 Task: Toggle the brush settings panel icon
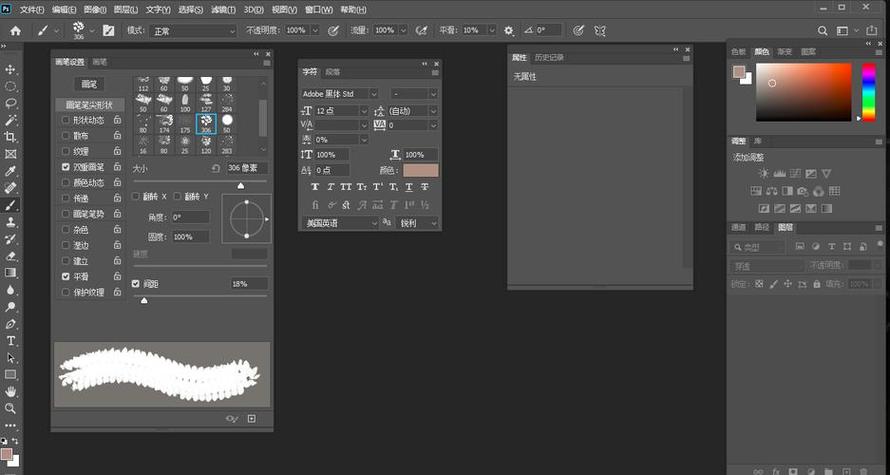[108, 31]
